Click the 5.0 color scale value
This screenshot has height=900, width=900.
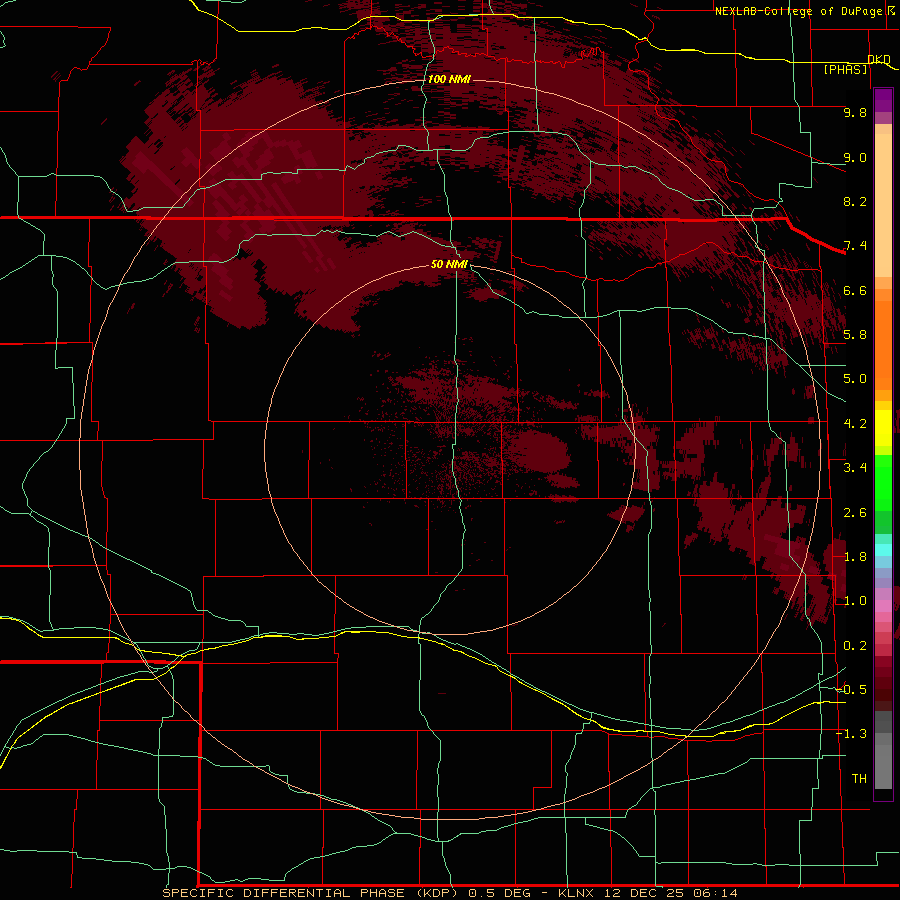coord(855,379)
